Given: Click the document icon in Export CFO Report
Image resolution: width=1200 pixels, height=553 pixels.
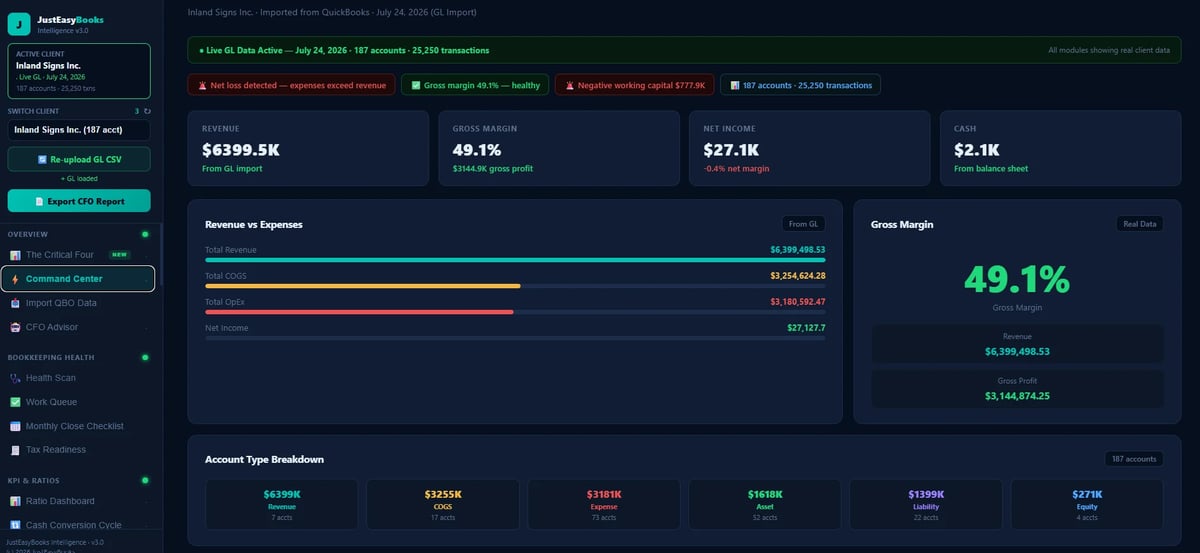Looking at the screenshot, I should coord(38,201).
